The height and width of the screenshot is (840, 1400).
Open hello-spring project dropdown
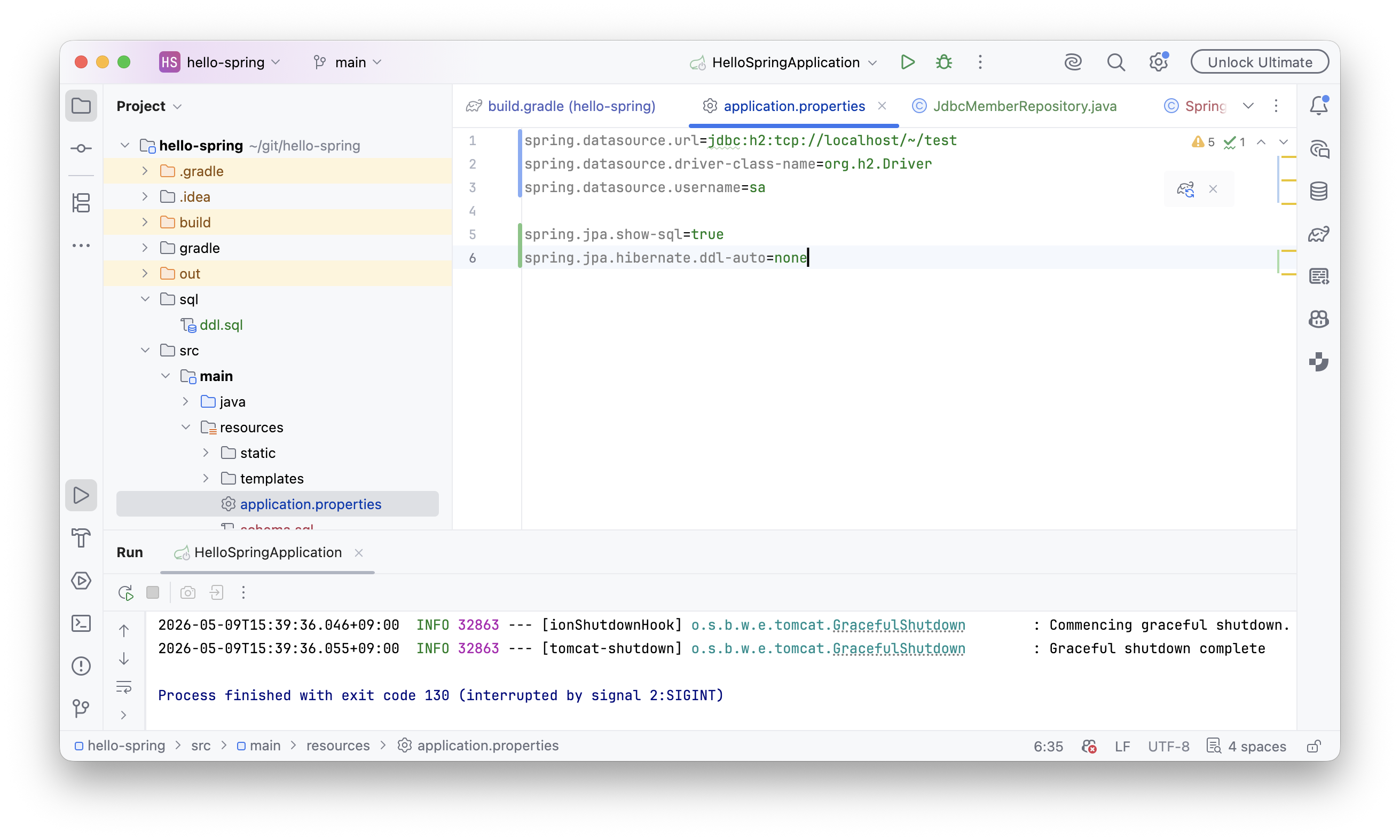[220, 62]
